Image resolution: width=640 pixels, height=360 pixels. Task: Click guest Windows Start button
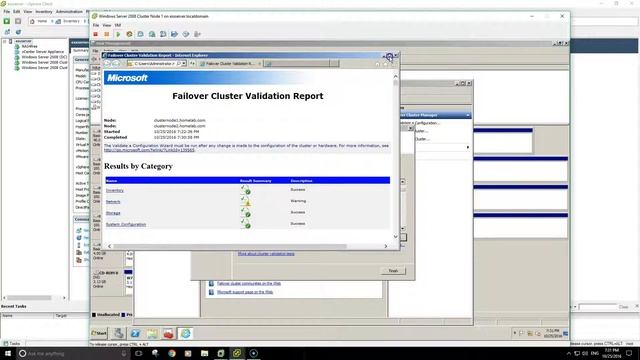pyautogui.click(x=99, y=333)
